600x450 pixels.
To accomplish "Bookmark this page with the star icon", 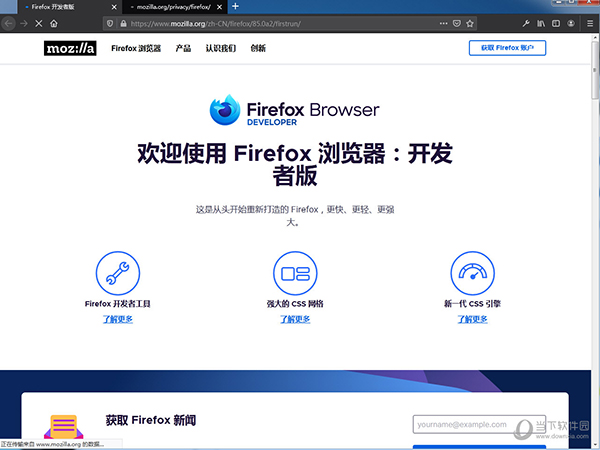I will click(x=470, y=23).
